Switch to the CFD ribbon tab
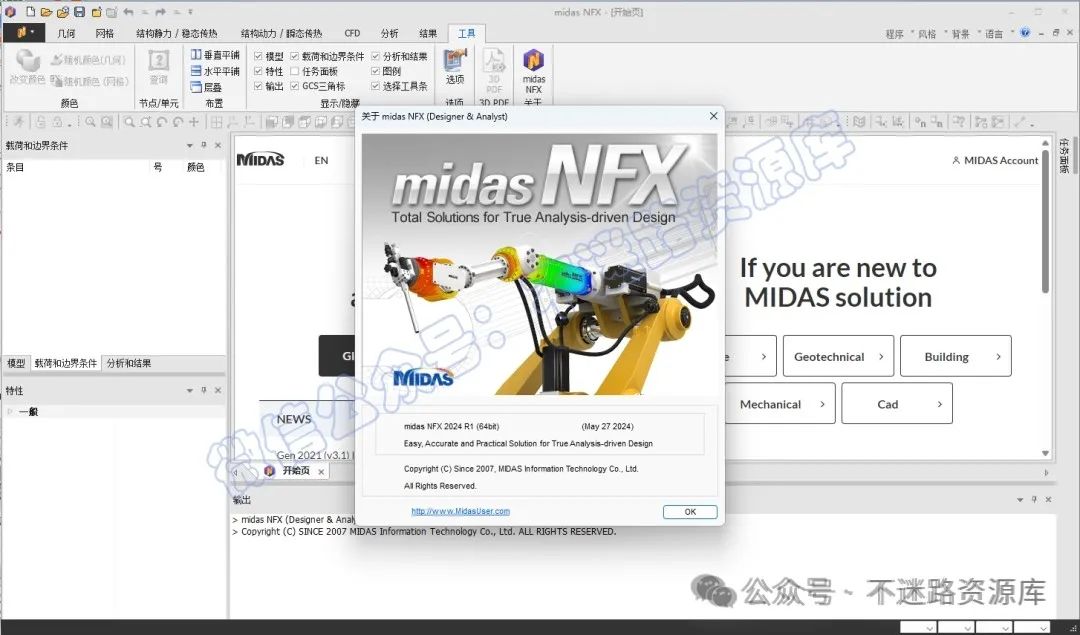The width and height of the screenshot is (1080, 635). click(352, 33)
